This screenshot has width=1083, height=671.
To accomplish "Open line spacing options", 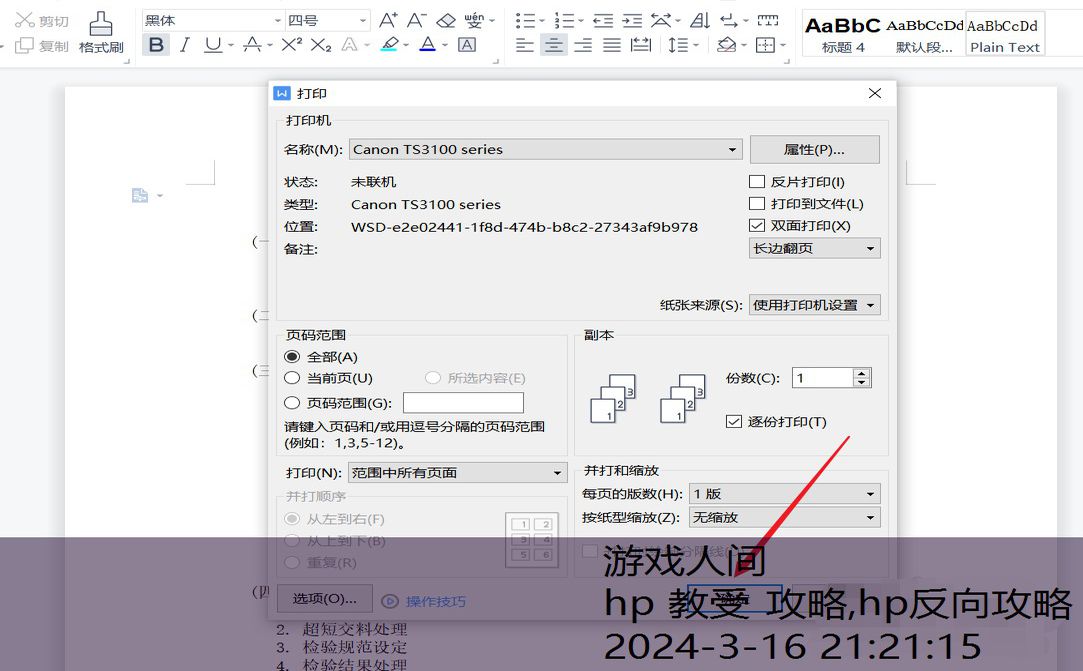I will point(678,46).
